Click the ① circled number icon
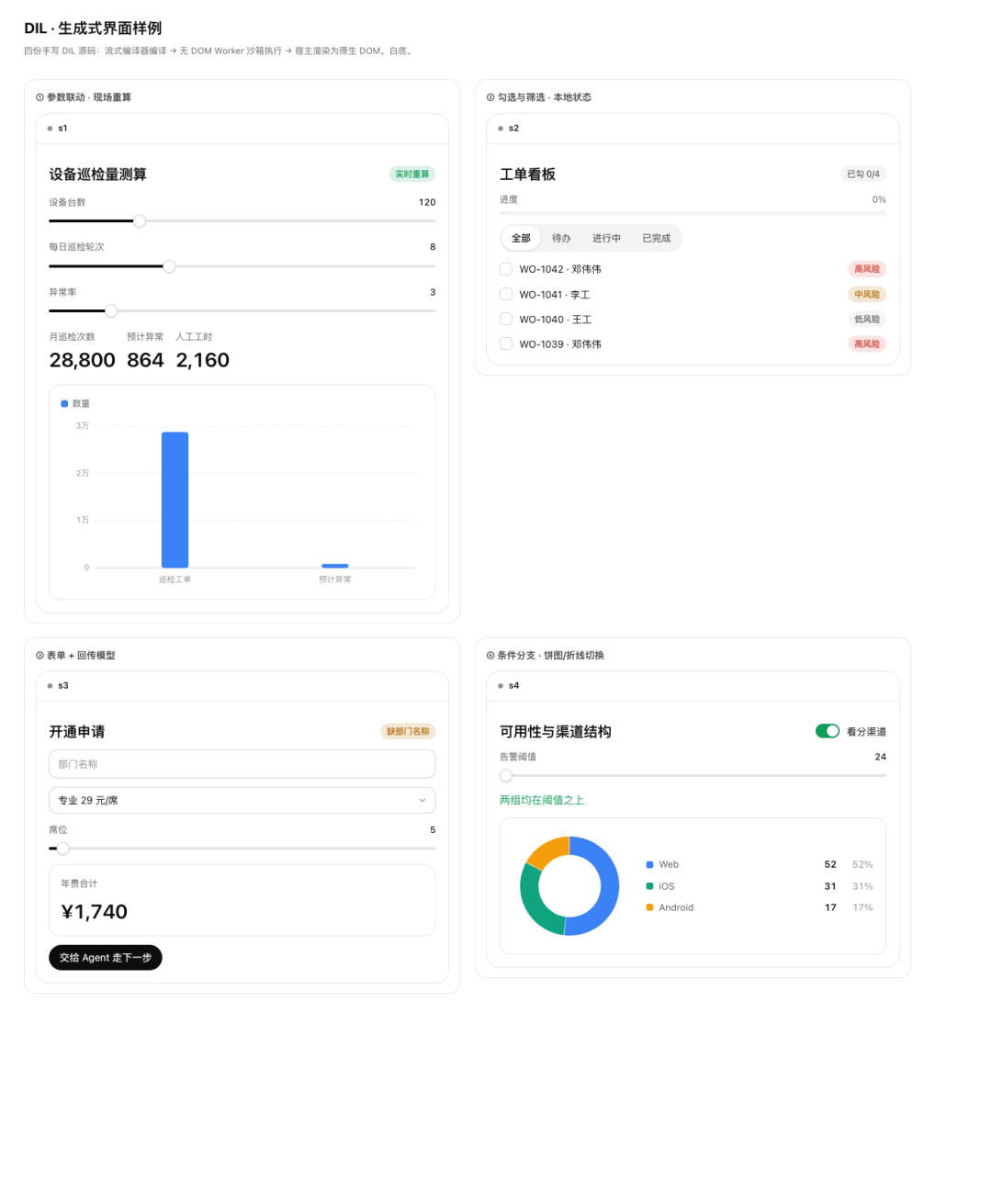 click(39, 97)
